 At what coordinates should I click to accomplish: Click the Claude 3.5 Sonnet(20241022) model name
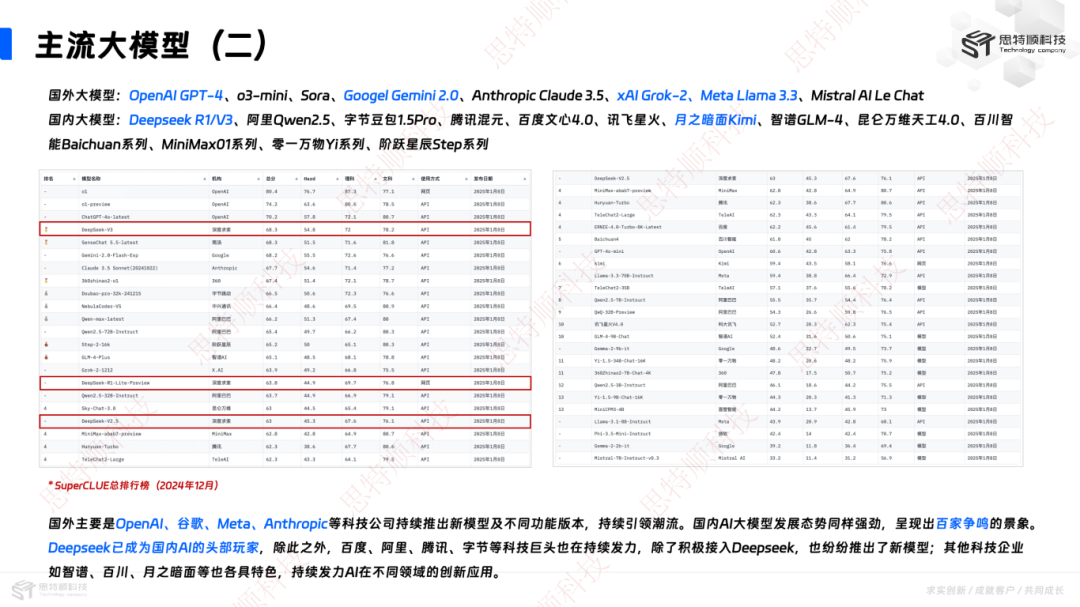[x=119, y=267]
